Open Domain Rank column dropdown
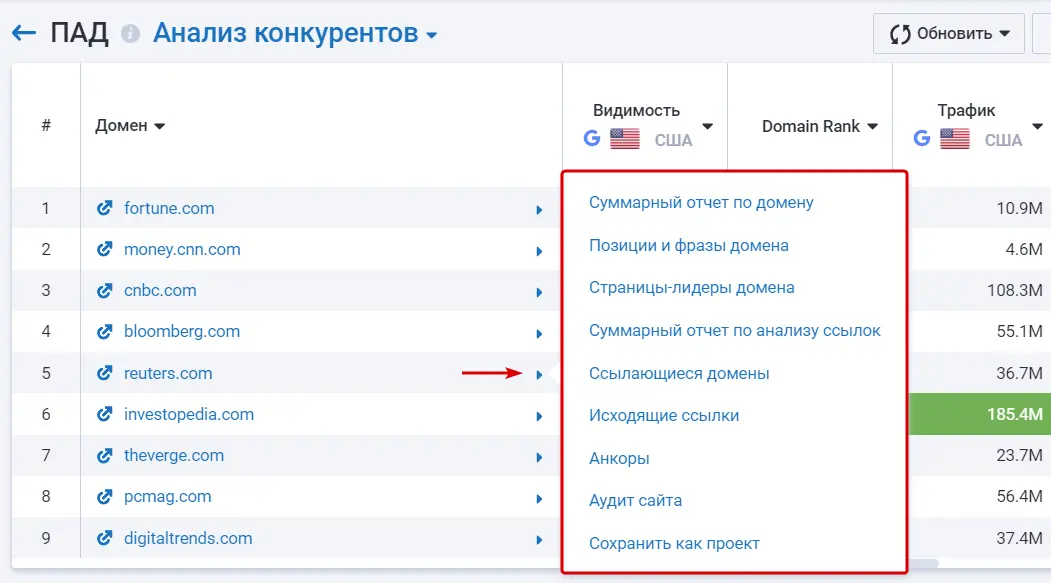The image size is (1051, 583). pyautogui.click(x=873, y=126)
